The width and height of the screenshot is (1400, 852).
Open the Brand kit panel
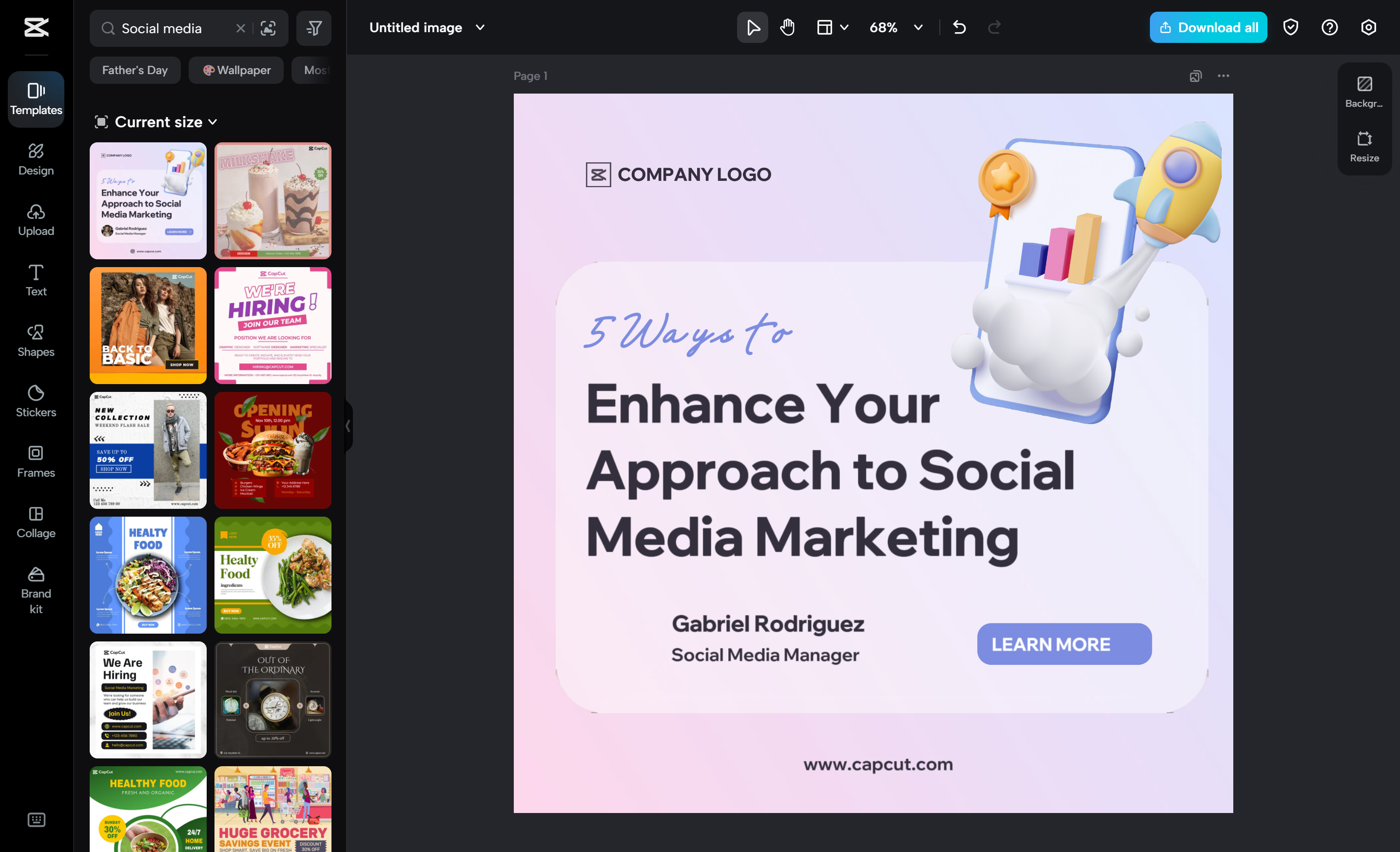pyautogui.click(x=36, y=591)
